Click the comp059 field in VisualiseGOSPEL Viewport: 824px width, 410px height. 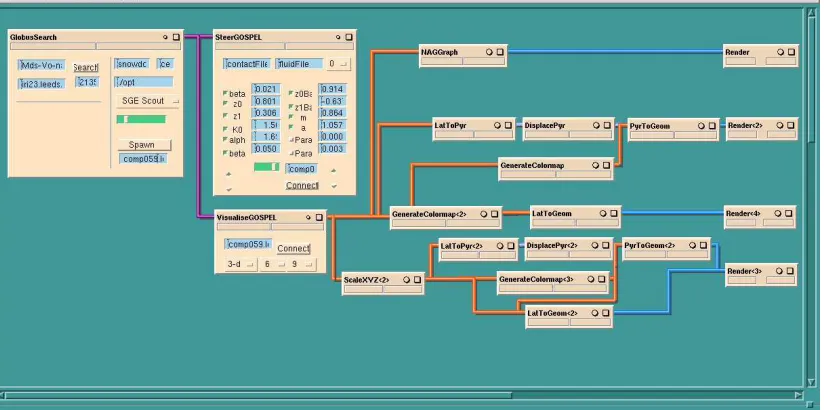pos(248,244)
